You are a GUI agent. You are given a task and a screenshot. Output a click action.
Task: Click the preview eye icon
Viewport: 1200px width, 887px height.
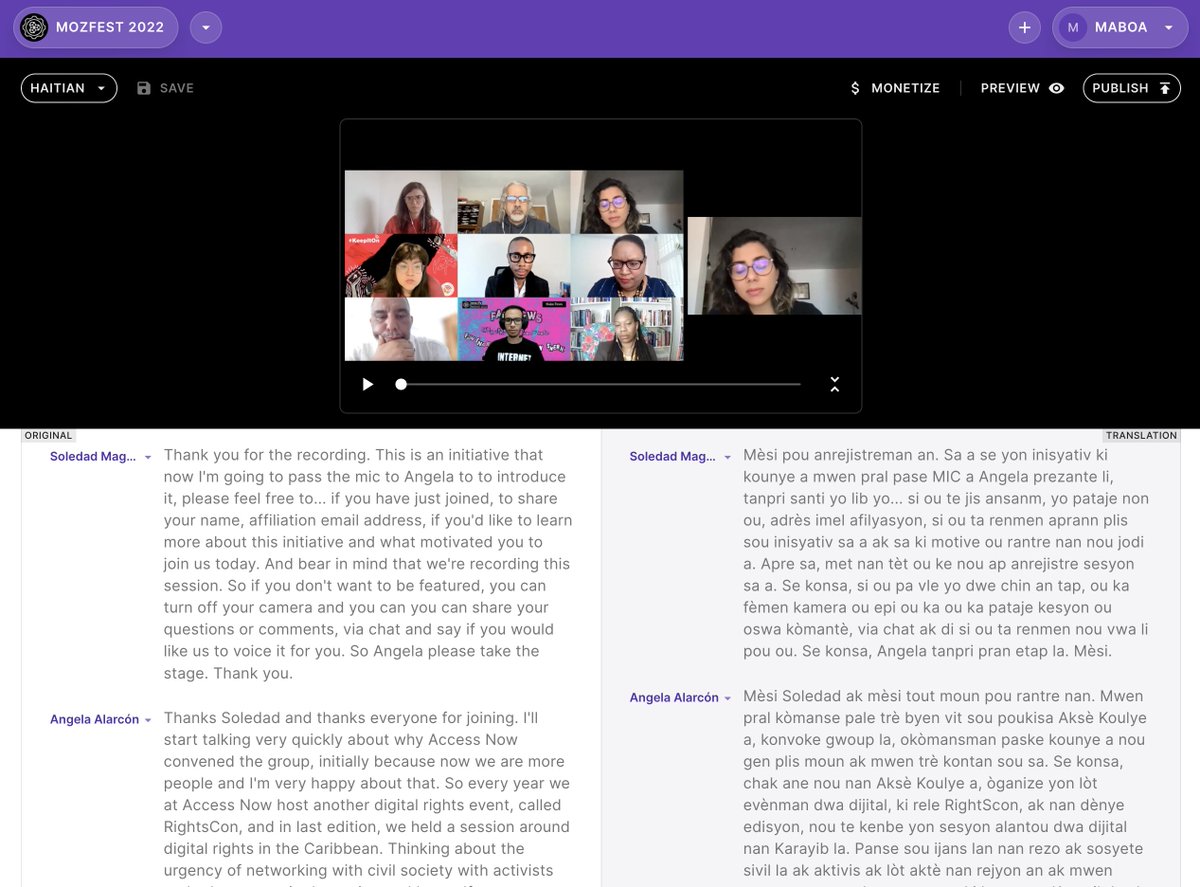click(1057, 88)
